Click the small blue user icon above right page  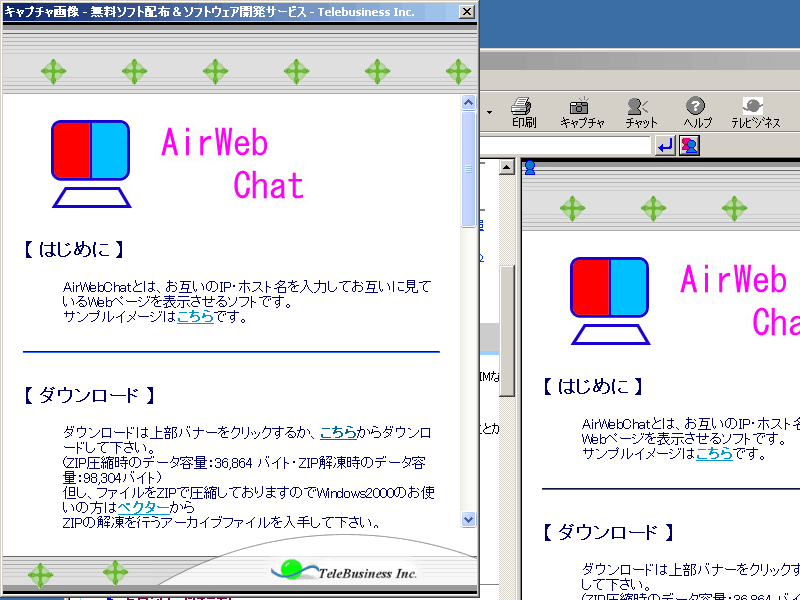click(x=530, y=167)
